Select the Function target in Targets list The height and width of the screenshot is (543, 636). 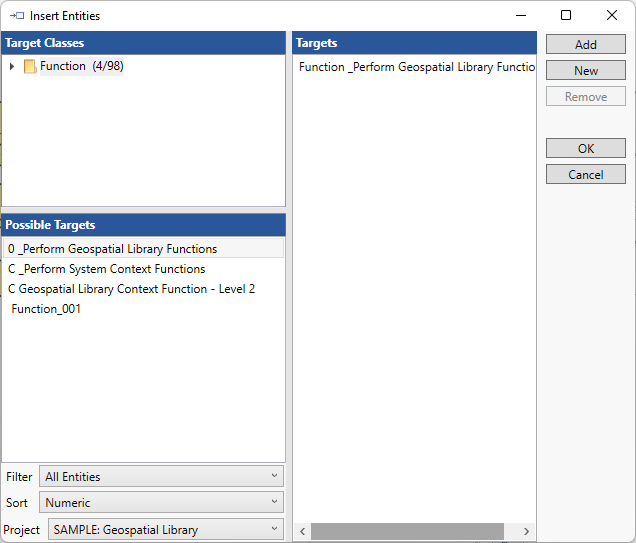click(416, 67)
